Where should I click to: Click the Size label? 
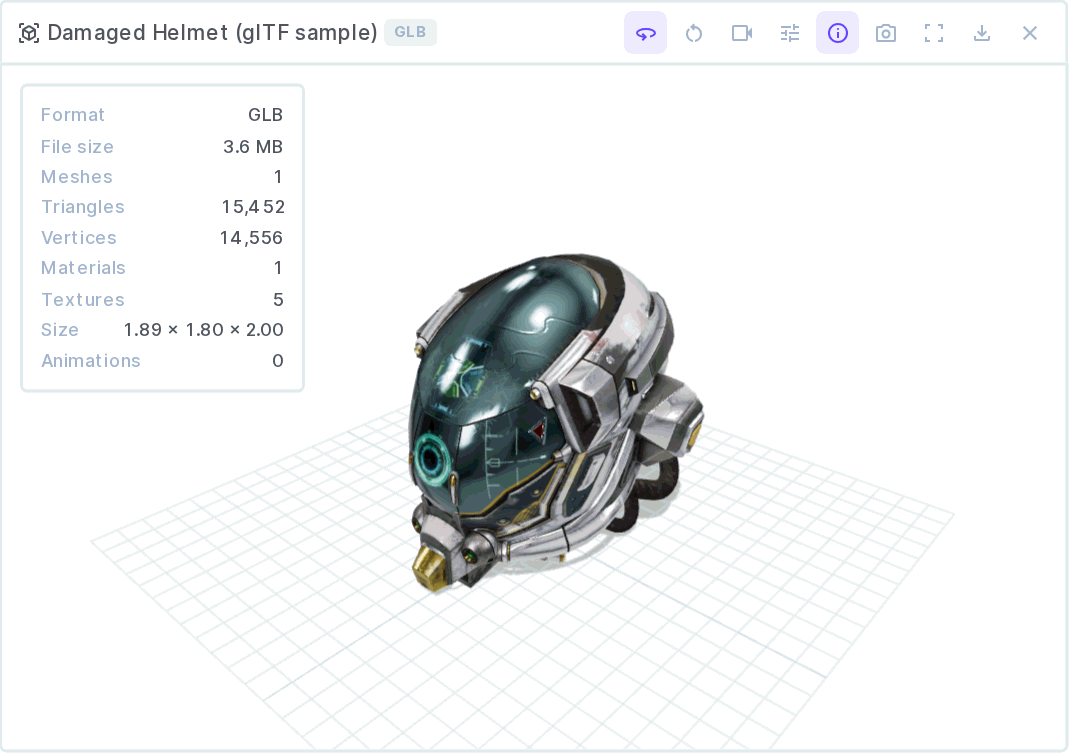pos(60,330)
